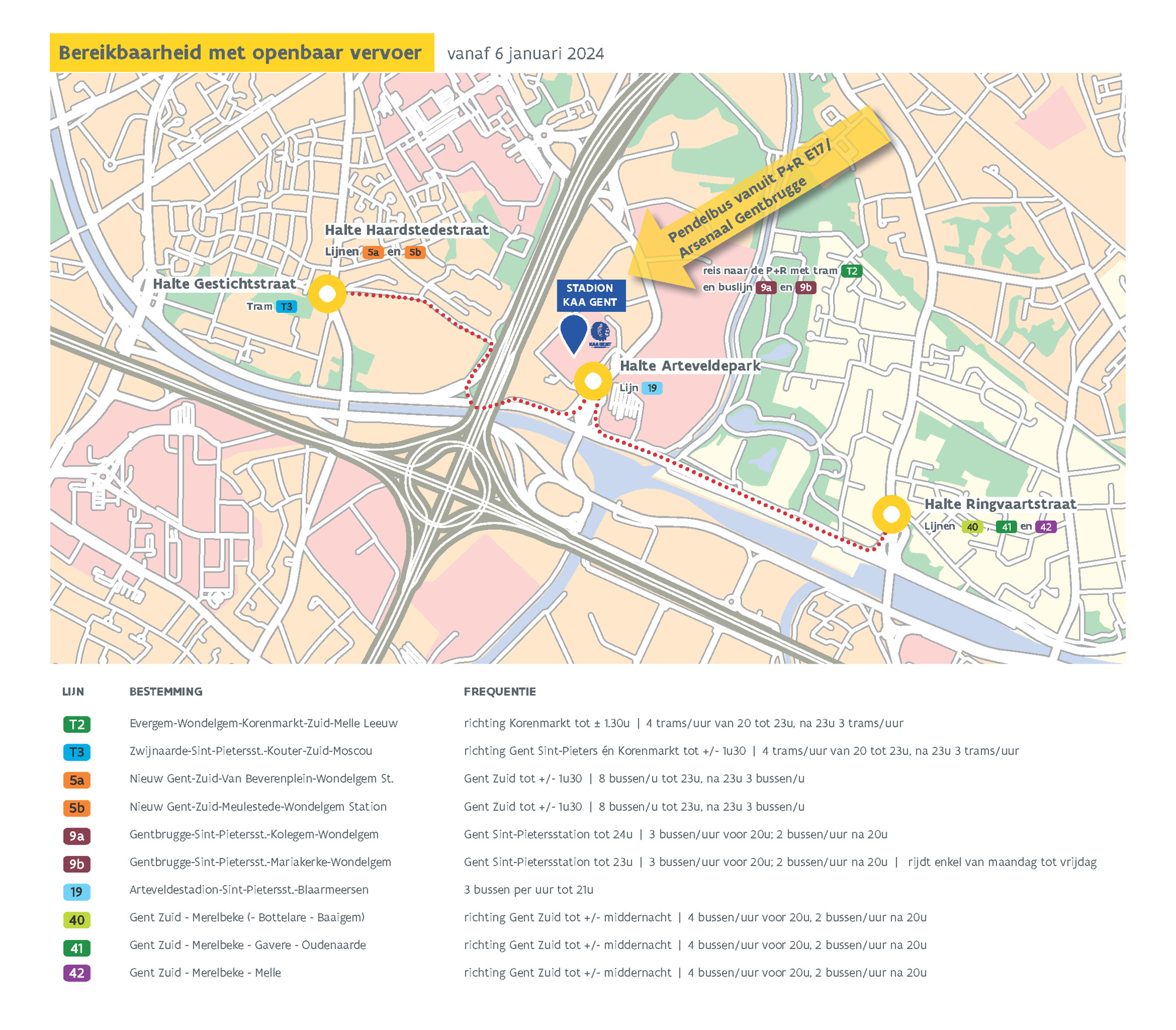Click the 'Halte Haardstedestraat' label
The height and width of the screenshot is (1030, 1176).
click(406, 230)
